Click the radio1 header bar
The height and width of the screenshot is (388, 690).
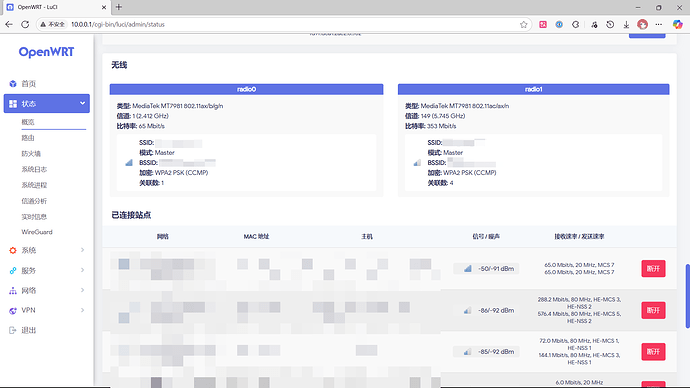click(x=533, y=89)
